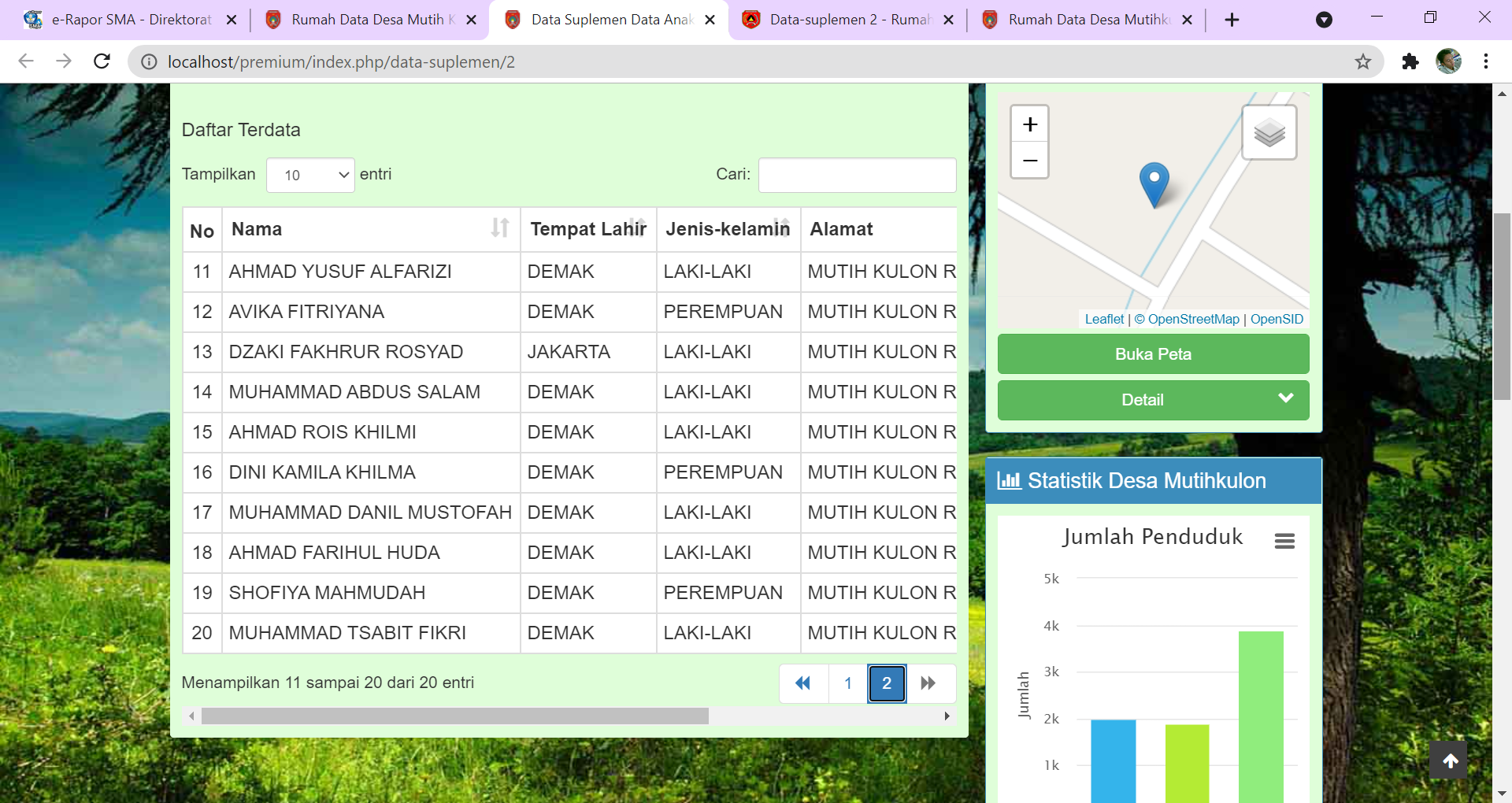Open the browser extensions puzzle icon
This screenshot has width=1512, height=803.
(1410, 61)
